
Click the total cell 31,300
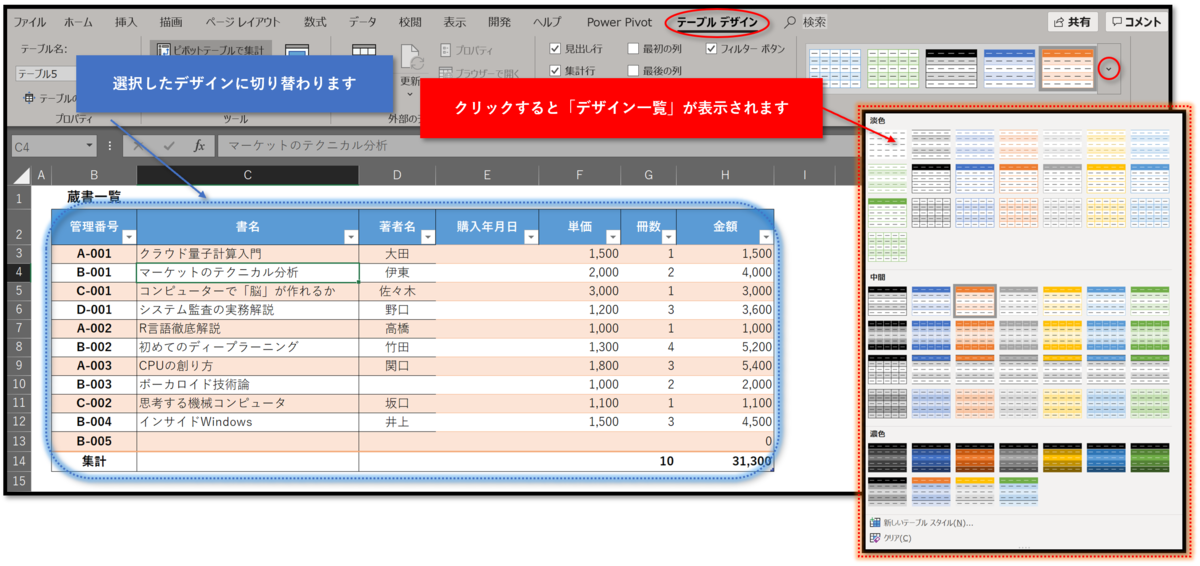coord(726,462)
